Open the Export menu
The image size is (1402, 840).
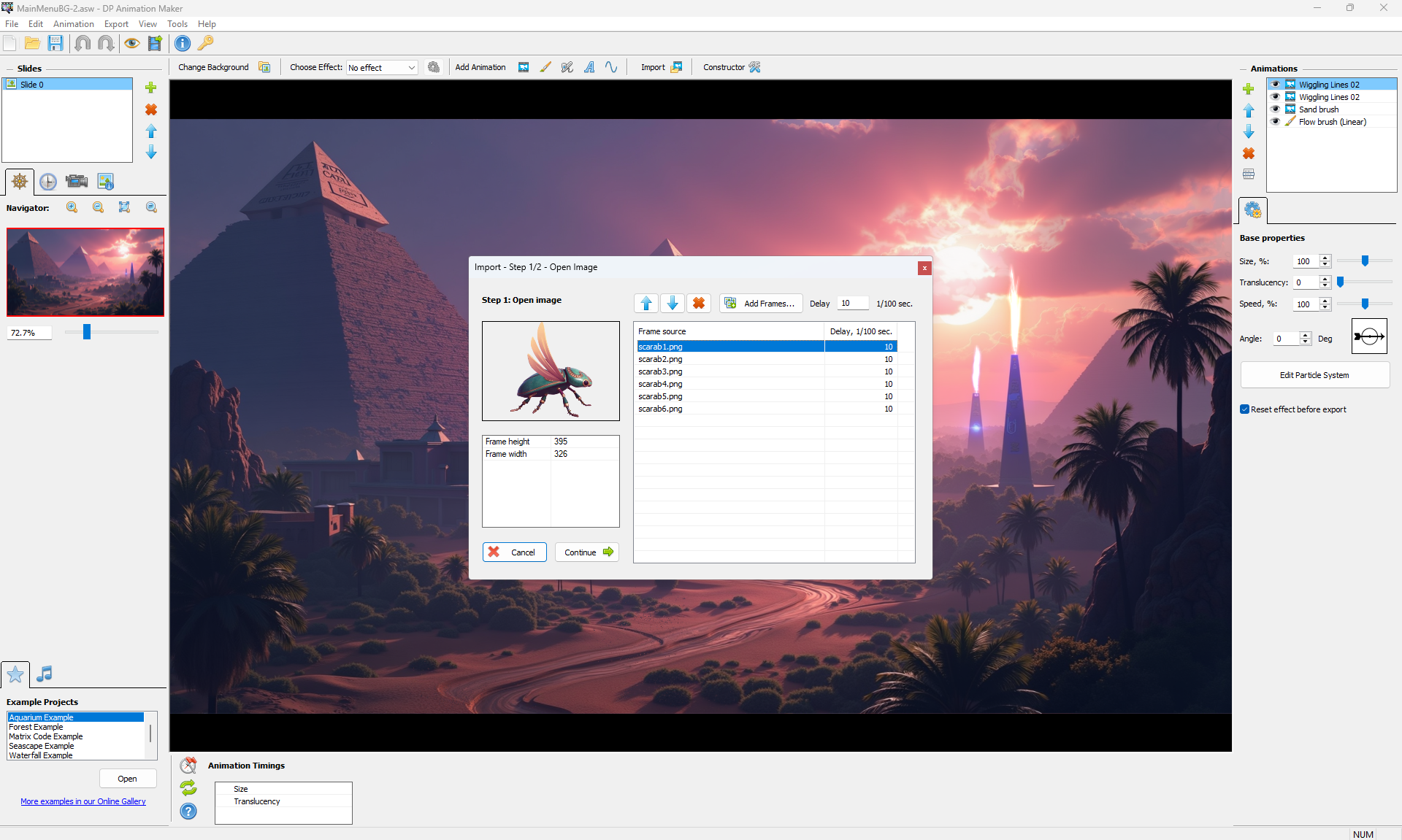[x=116, y=24]
